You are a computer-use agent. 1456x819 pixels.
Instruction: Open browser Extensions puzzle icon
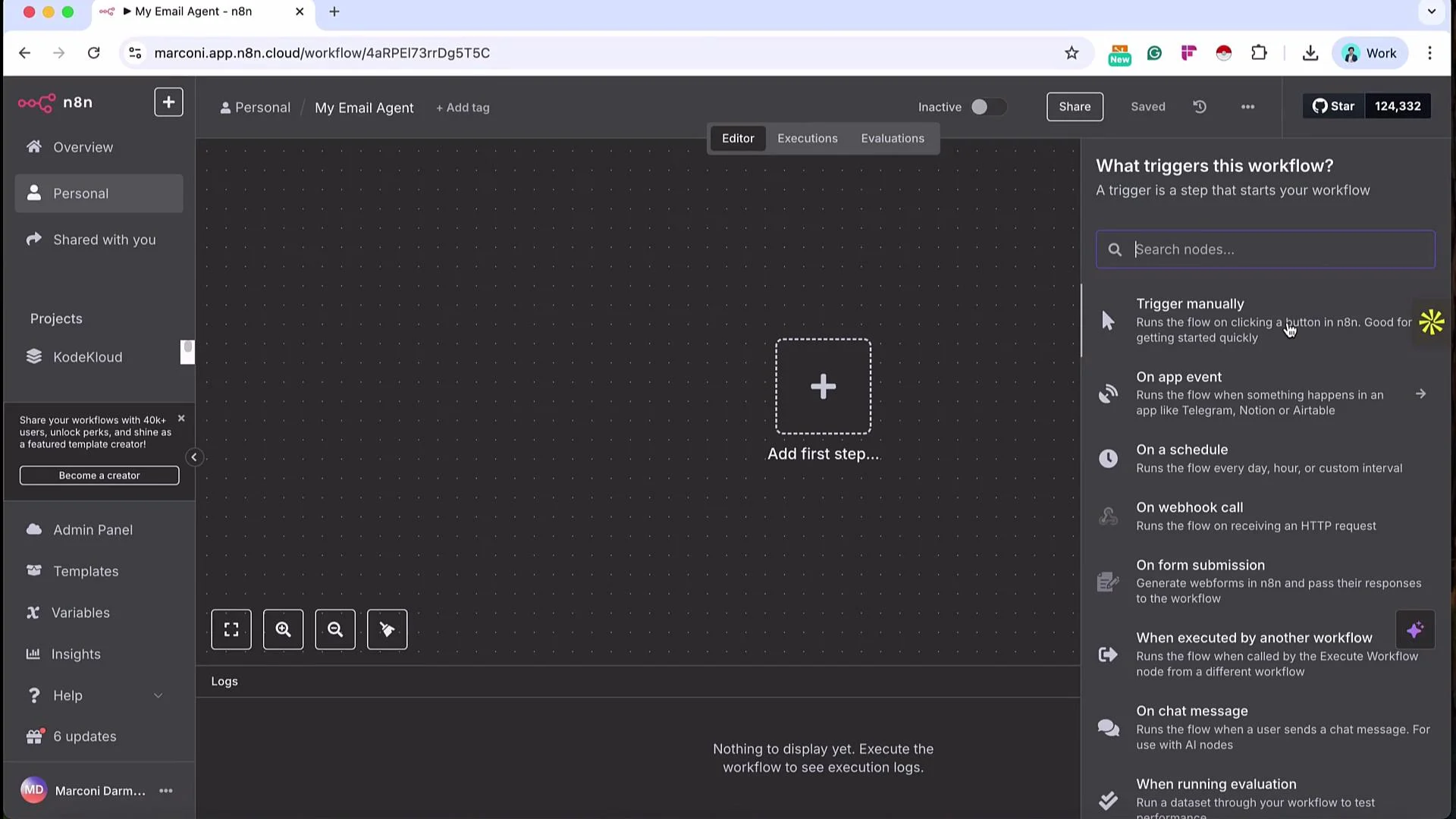coord(1259,53)
